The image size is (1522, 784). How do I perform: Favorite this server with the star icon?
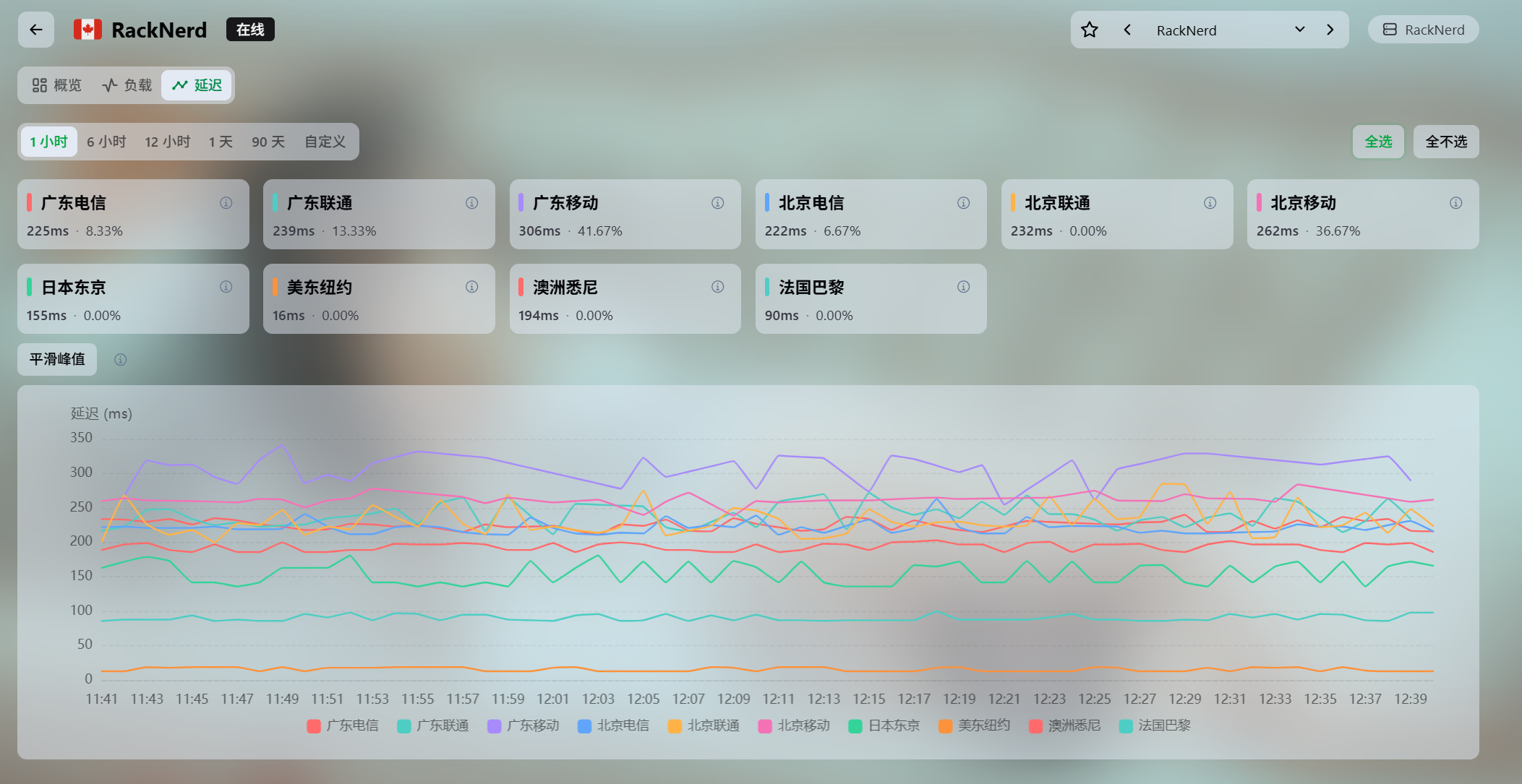click(x=1090, y=30)
